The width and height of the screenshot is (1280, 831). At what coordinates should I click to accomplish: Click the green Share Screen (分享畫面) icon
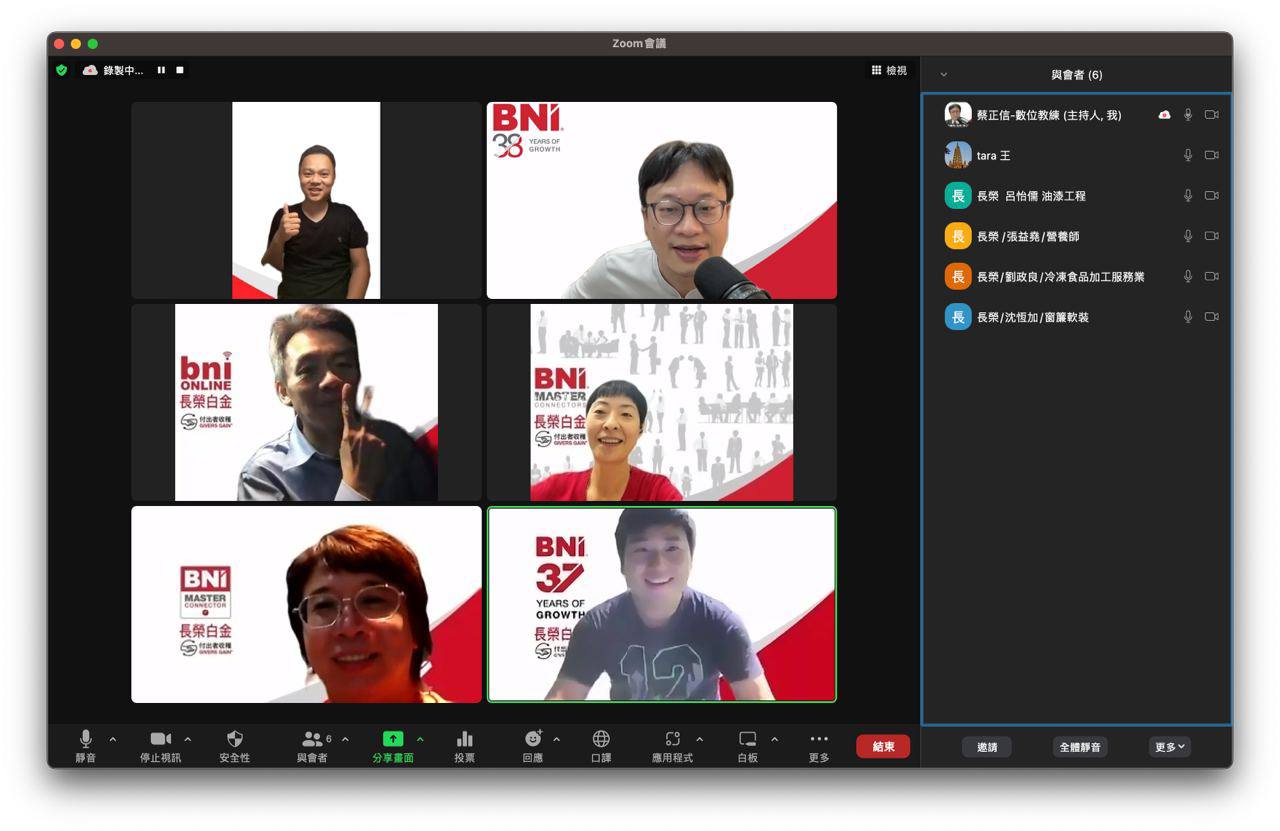(393, 739)
